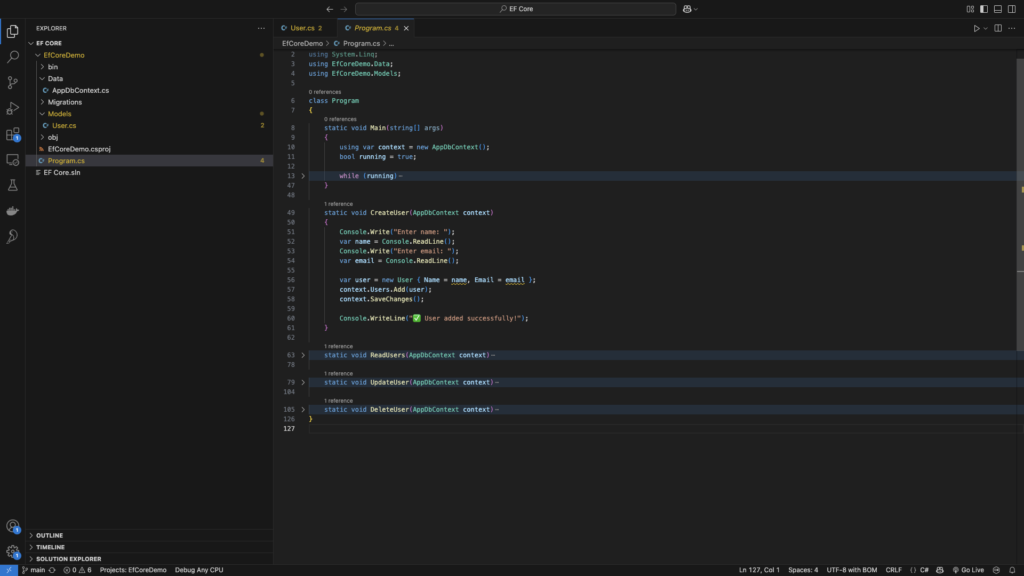This screenshot has width=1024, height=576.
Task: Open the Search view in the activity bar
Action: click(12, 57)
